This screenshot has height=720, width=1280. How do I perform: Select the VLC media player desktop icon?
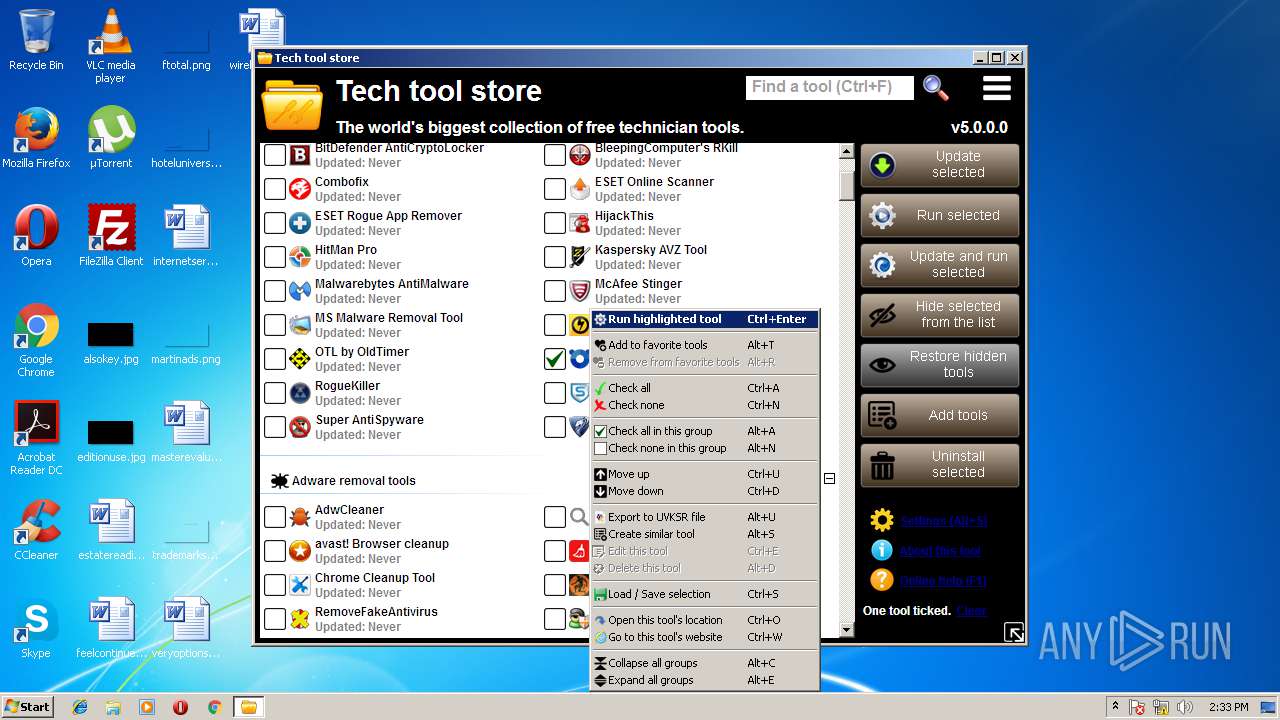(x=110, y=46)
